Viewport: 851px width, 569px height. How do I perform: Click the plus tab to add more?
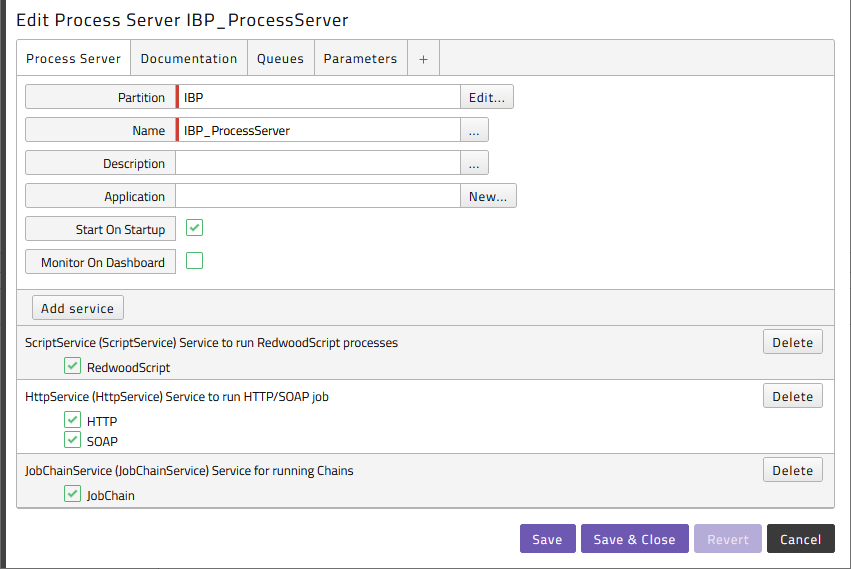423,58
